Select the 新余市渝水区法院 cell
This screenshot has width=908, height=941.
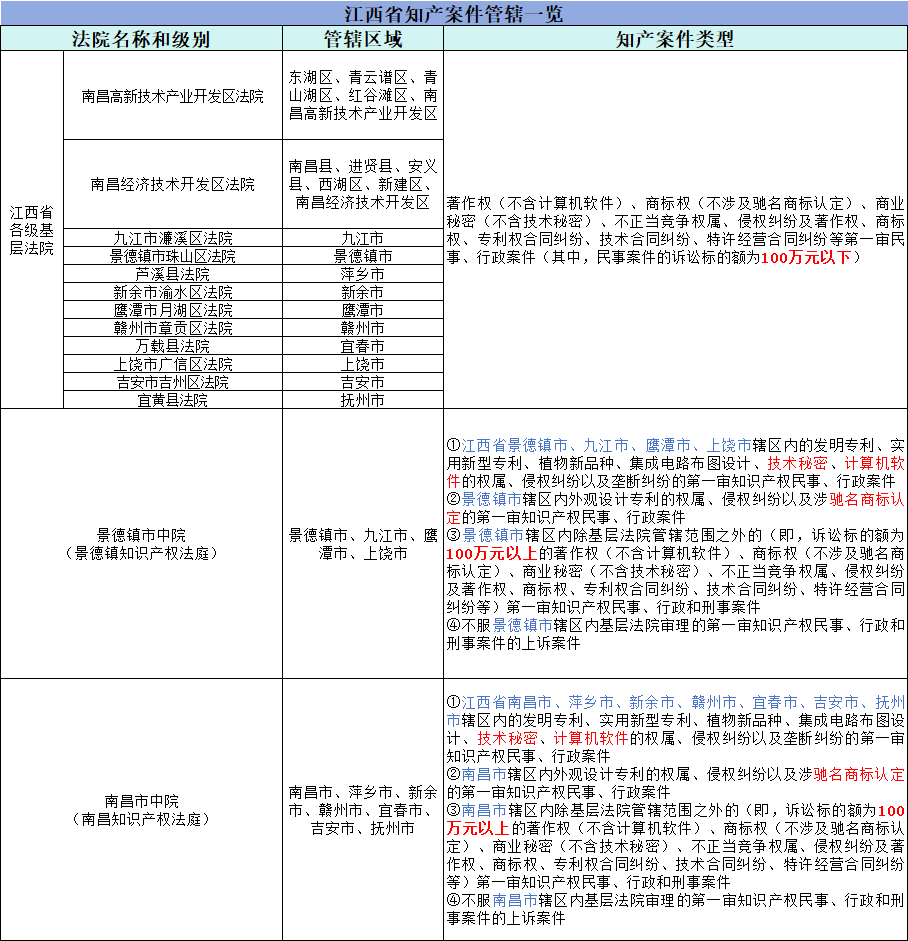click(173, 292)
